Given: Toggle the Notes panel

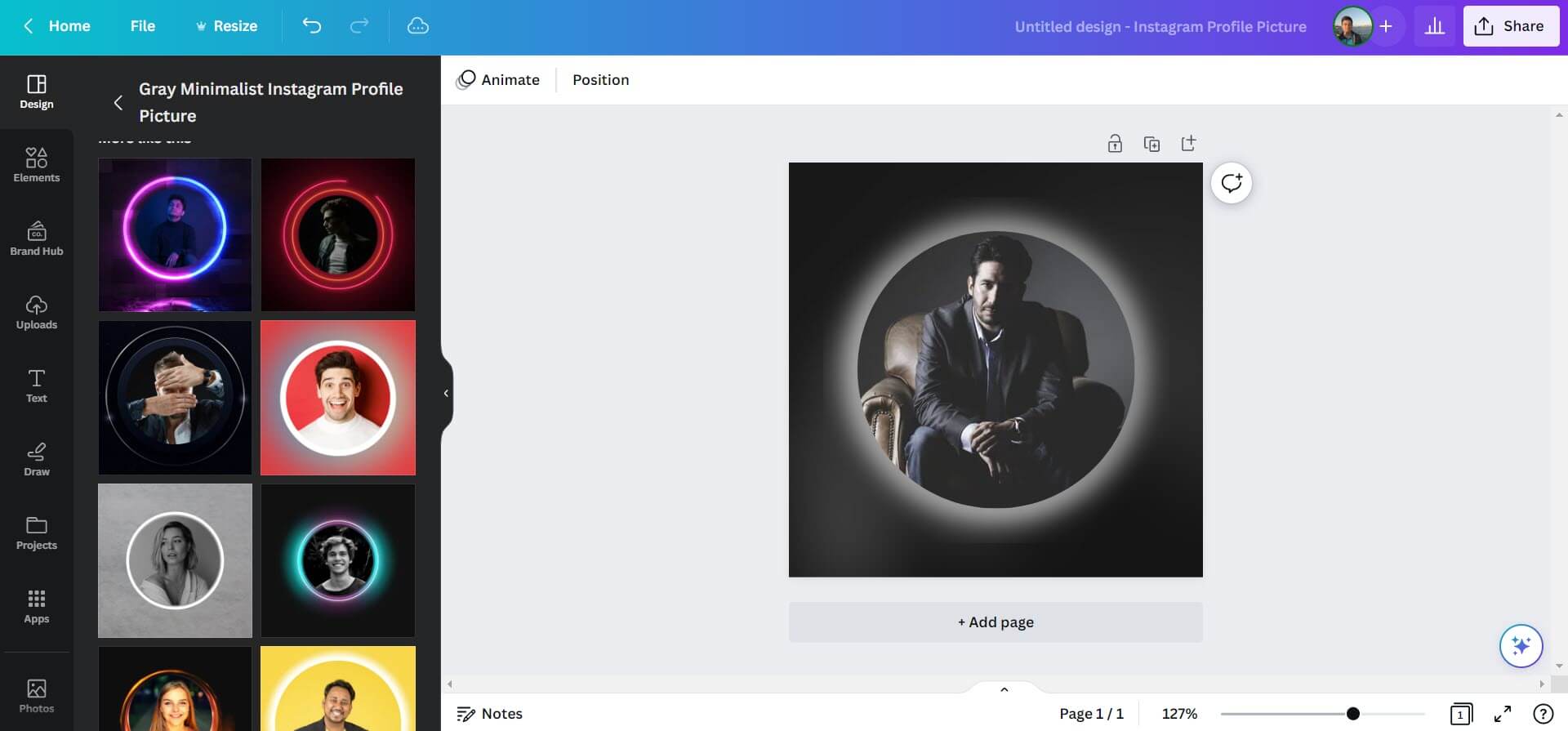Looking at the screenshot, I should [x=489, y=714].
